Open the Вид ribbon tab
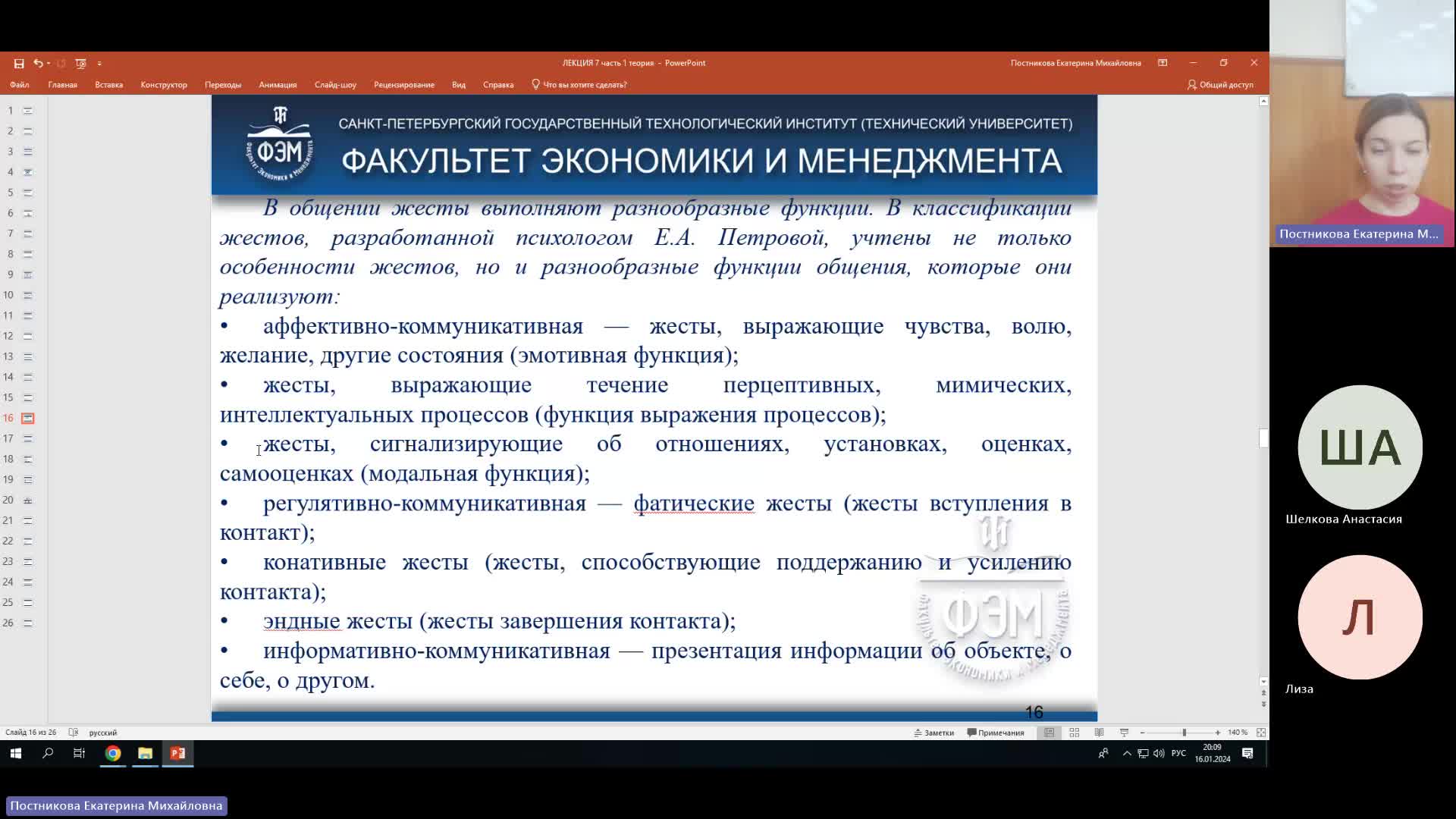 (x=459, y=85)
